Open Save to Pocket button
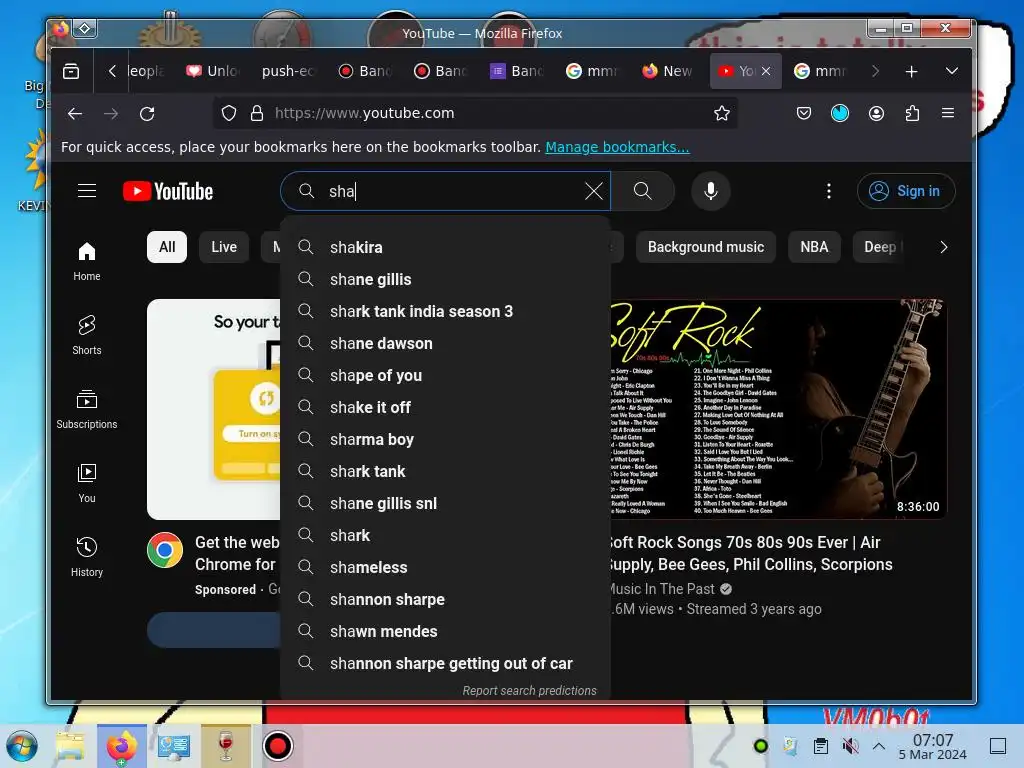 (804, 114)
